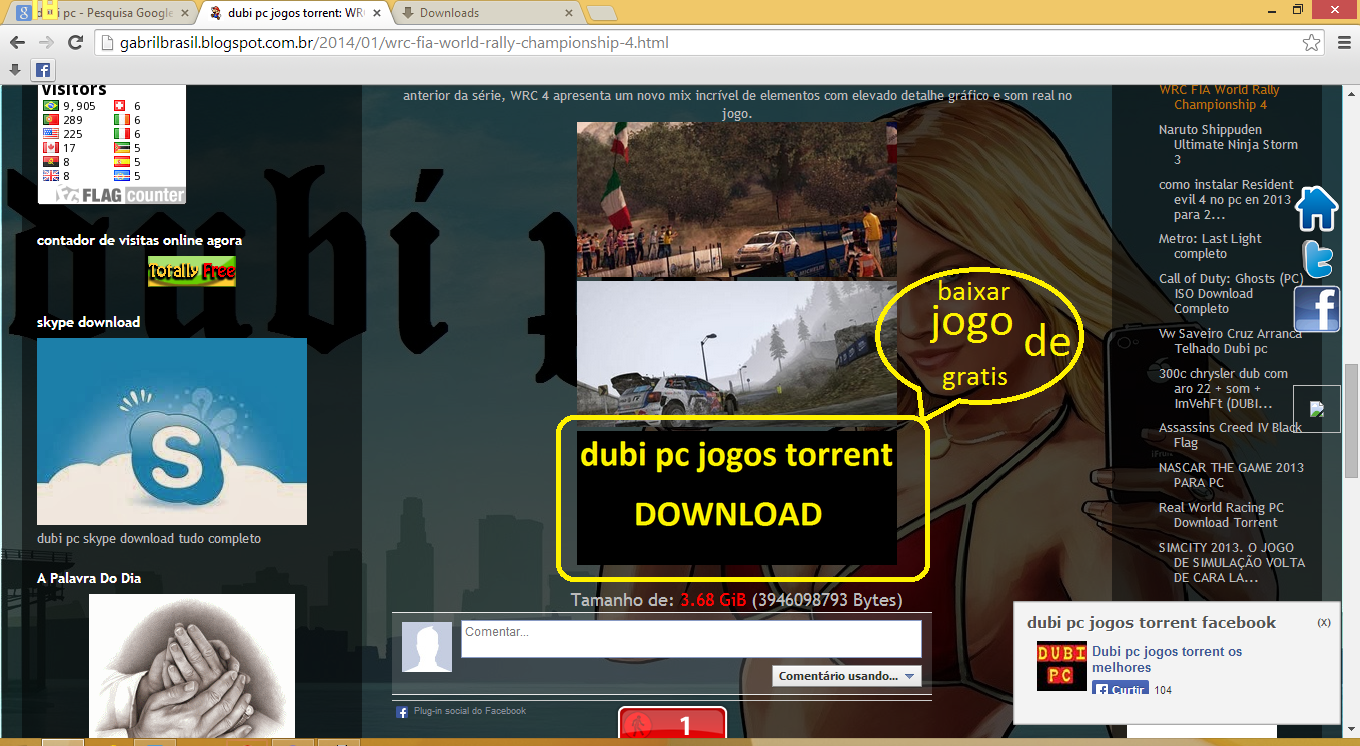Image resolution: width=1360 pixels, height=746 pixels.
Task: Dismiss the Facebook popup with (x)
Action: tap(1324, 622)
